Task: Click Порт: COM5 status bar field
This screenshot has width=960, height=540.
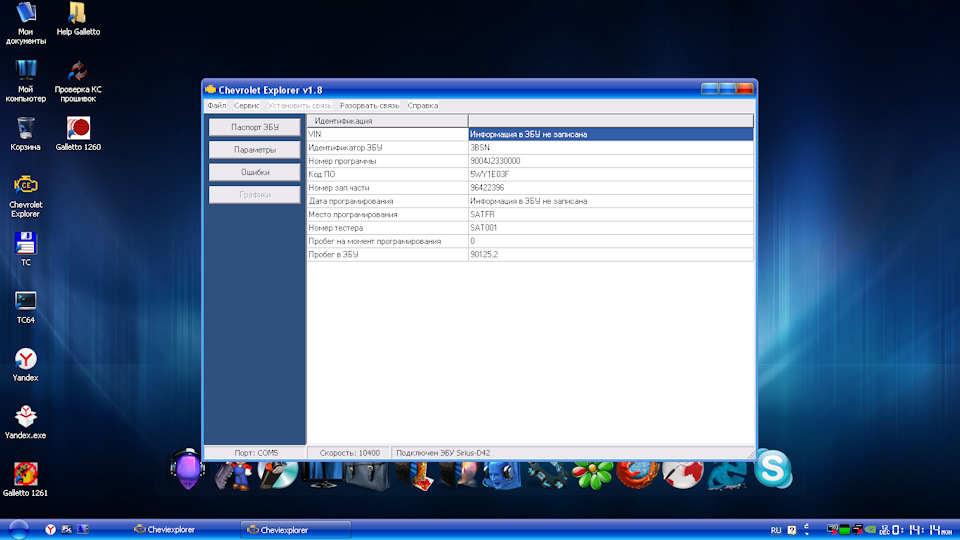Action: pos(255,453)
